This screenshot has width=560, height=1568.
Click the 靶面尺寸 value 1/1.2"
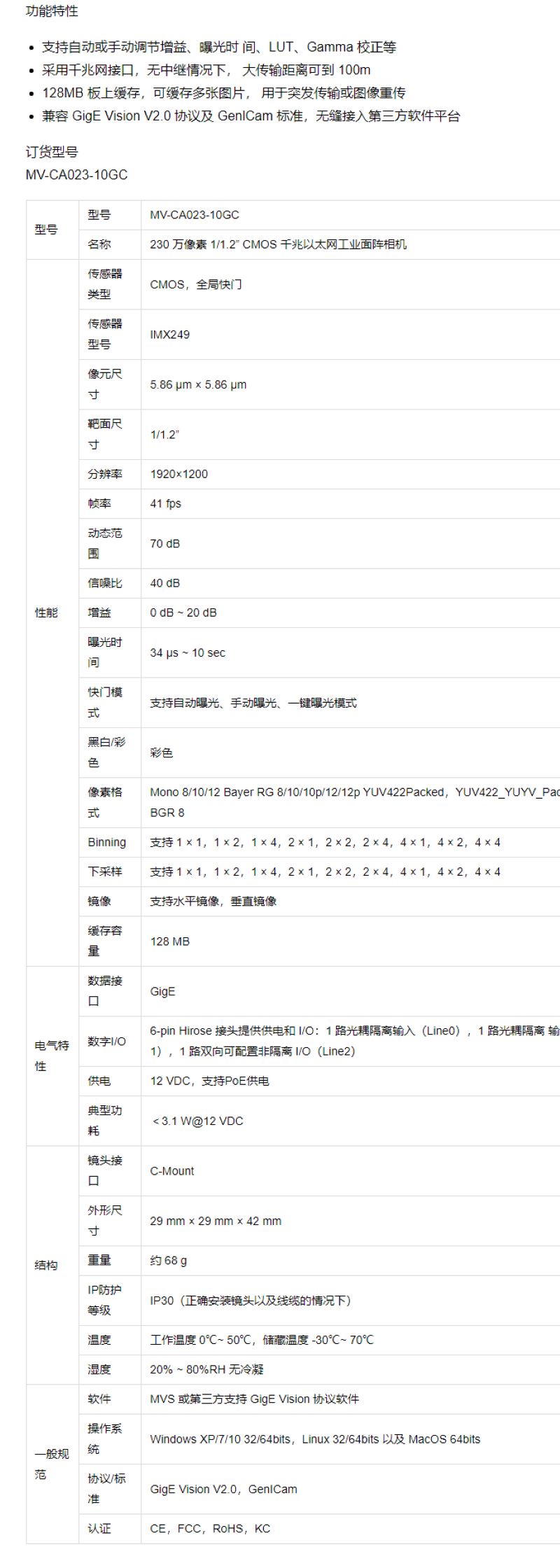pyautogui.click(x=164, y=435)
